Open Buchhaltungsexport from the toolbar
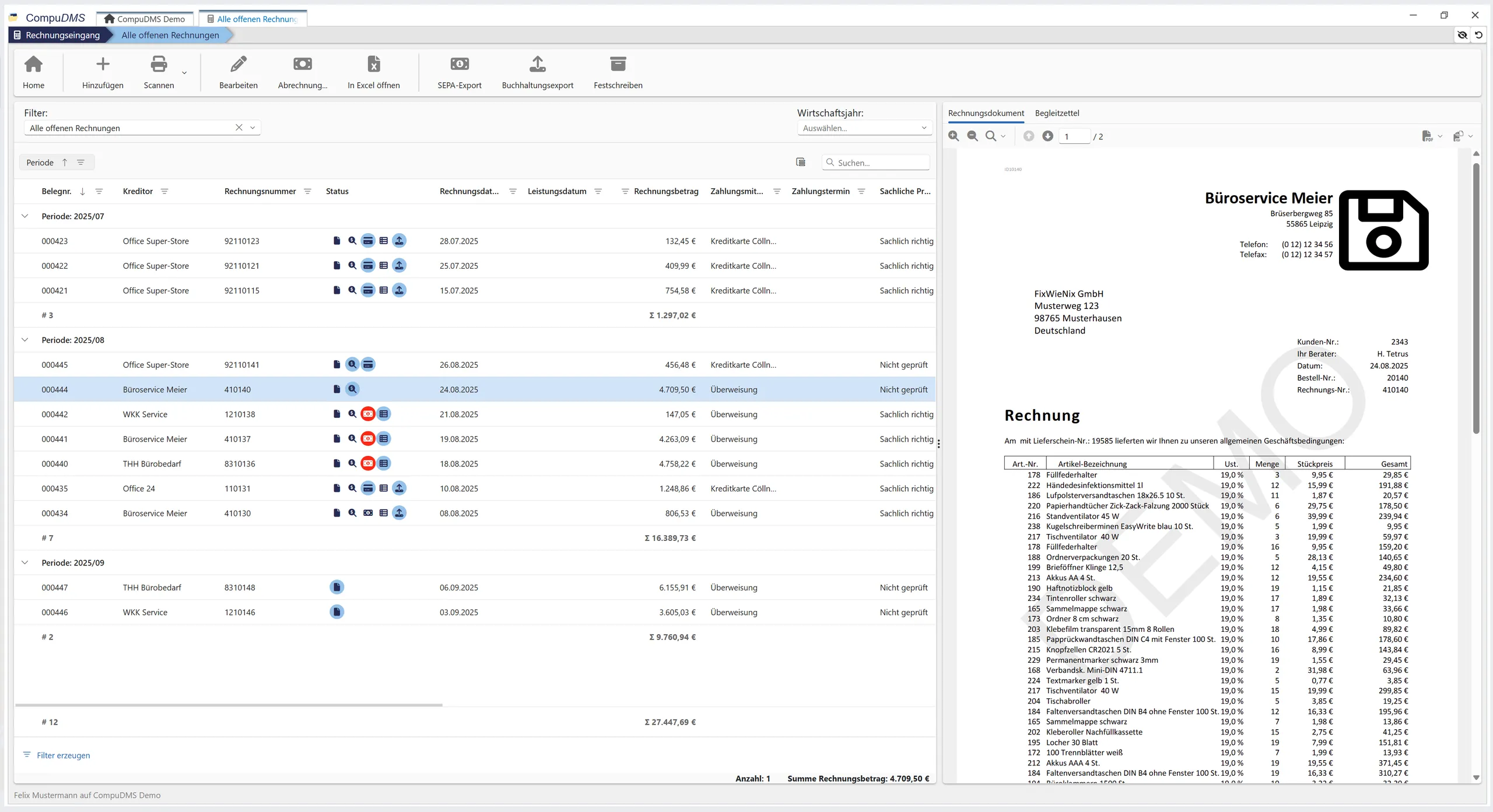 (537, 64)
